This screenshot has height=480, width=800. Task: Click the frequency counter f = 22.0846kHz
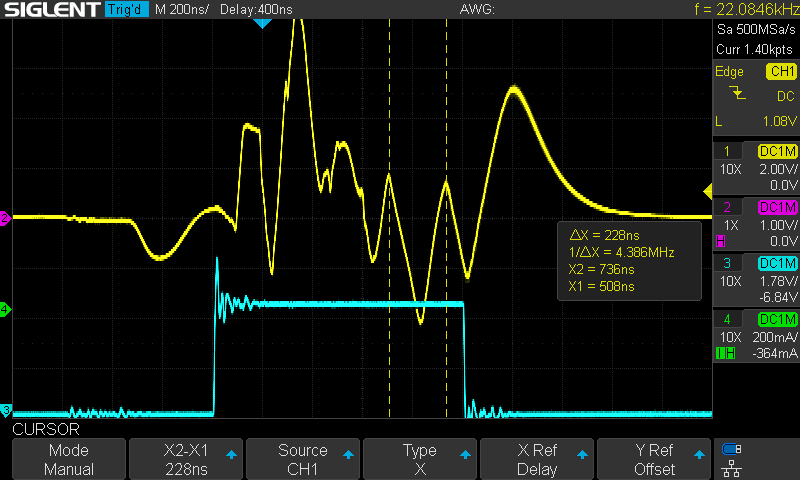click(x=746, y=9)
